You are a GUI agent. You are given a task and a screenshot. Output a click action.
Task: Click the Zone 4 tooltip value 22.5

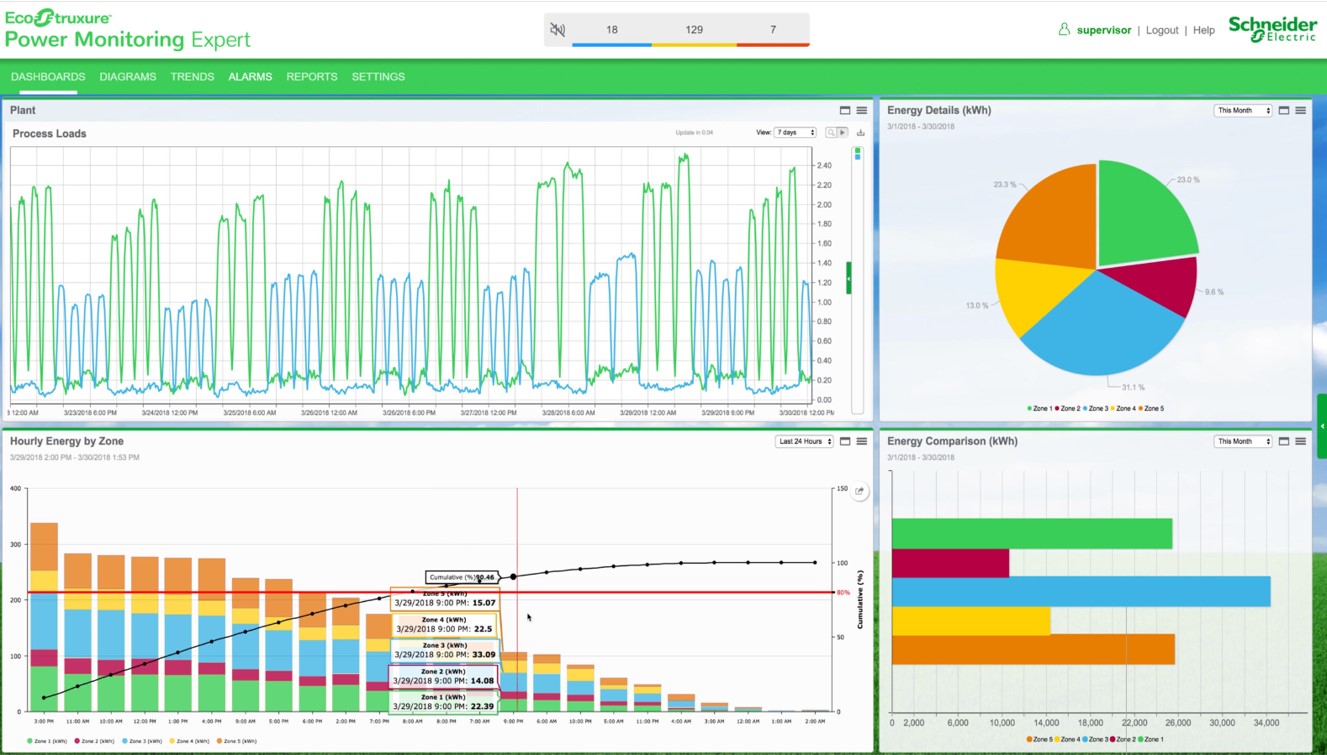pyautogui.click(x=484, y=629)
